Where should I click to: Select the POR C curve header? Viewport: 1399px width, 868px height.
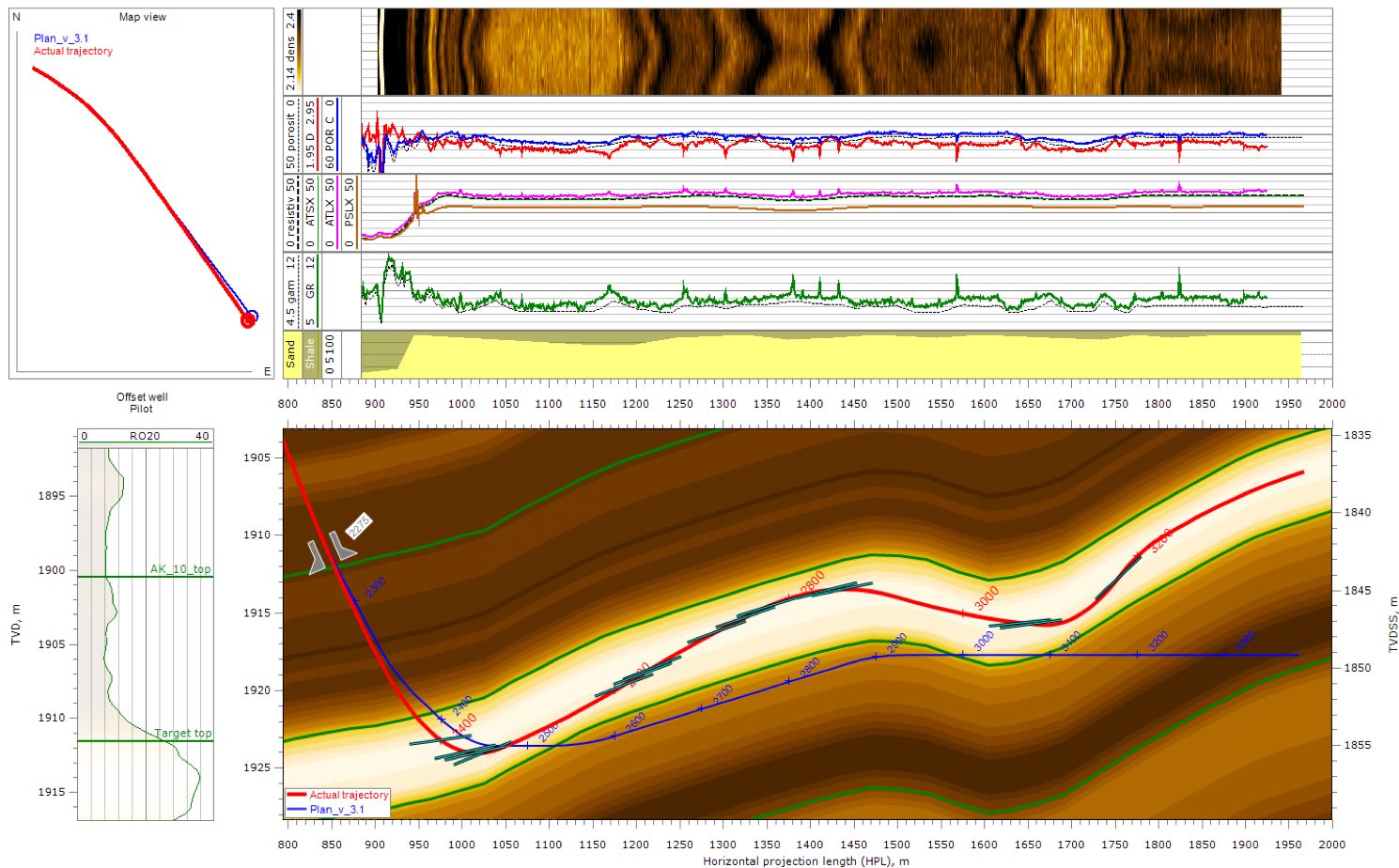pyautogui.click(x=330, y=135)
